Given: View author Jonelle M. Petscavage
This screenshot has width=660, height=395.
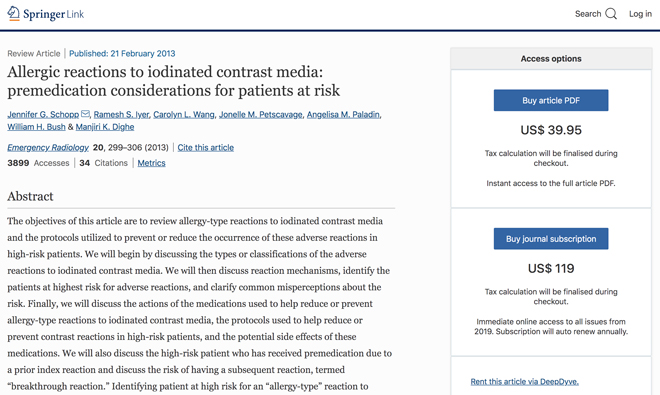Looking at the screenshot, I should [261, 115].
